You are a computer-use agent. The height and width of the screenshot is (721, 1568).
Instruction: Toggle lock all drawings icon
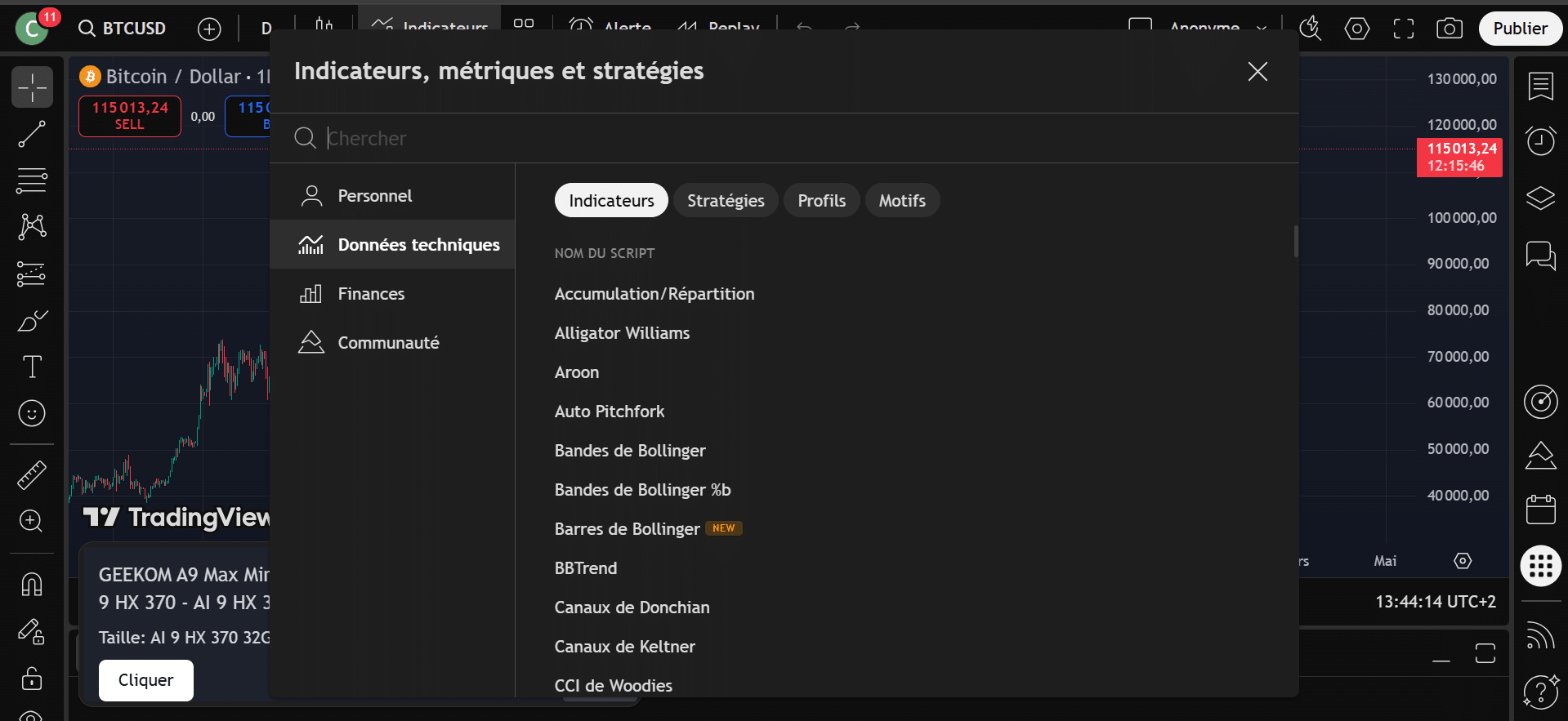(32, 678)
